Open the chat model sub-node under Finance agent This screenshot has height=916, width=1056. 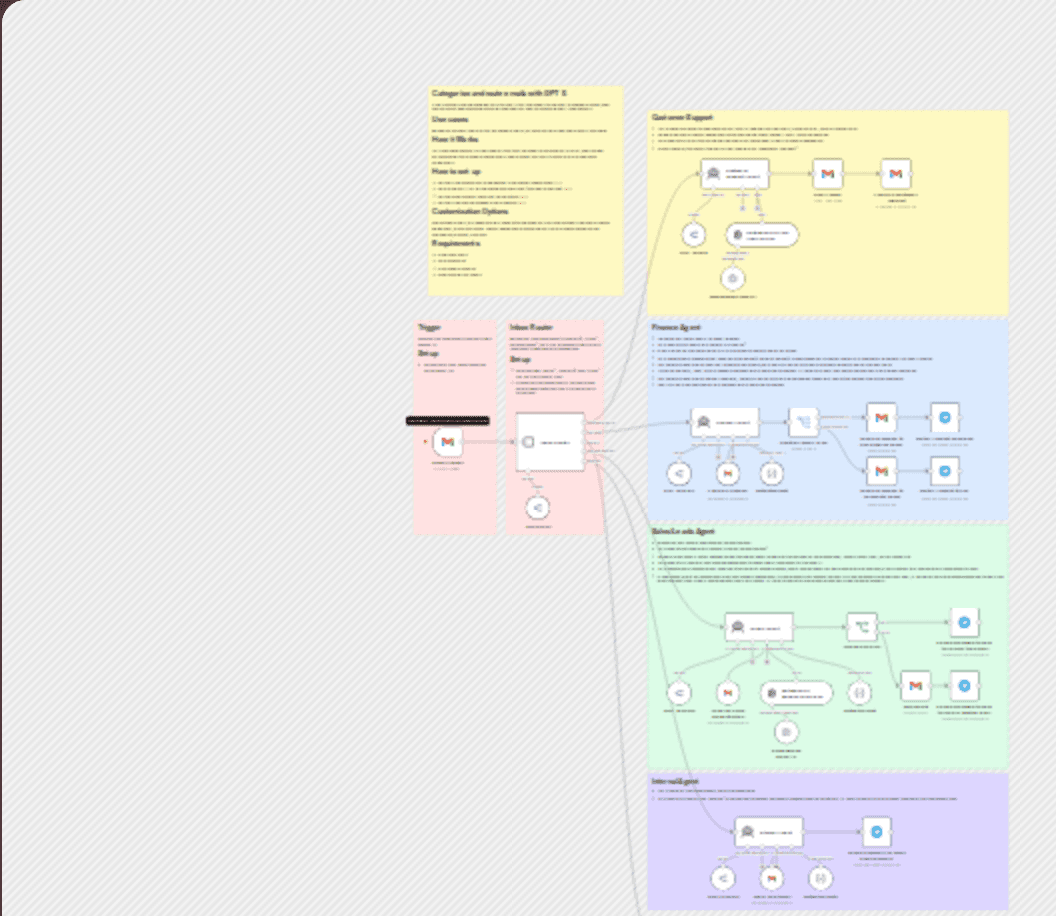(x=679, y=473)
